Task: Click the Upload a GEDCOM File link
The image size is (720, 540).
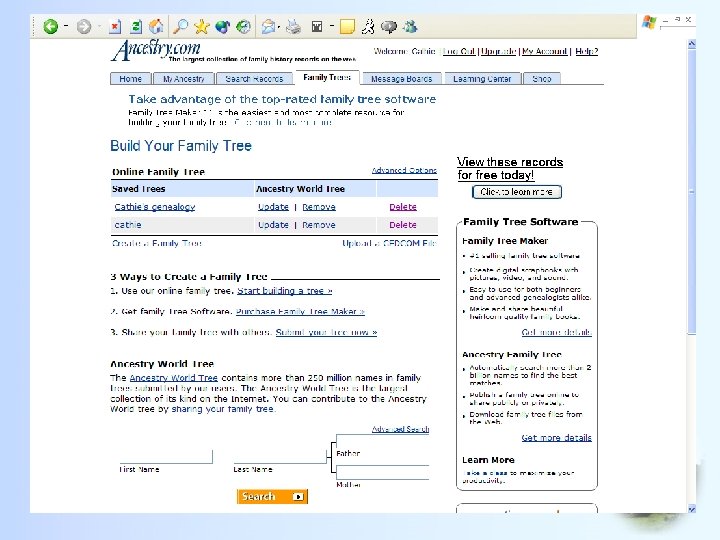Action: (x=389, y=243)
